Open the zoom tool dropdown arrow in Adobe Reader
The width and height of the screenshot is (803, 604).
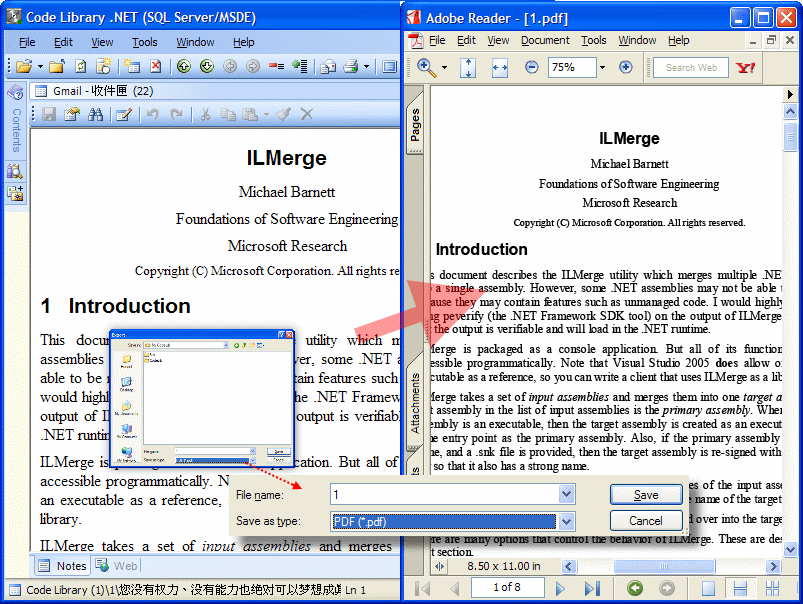[444, 68]
